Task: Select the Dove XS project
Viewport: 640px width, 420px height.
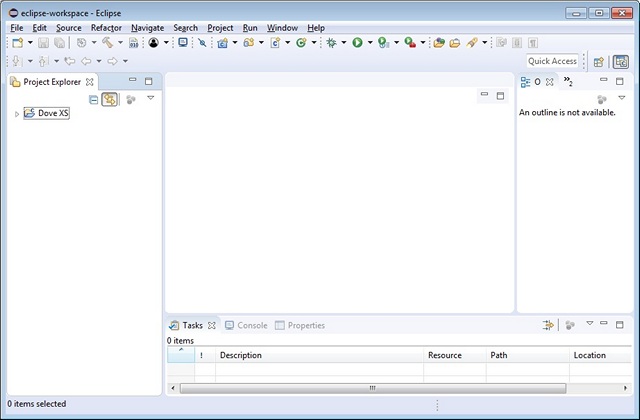Action: (x=47, y=113)
